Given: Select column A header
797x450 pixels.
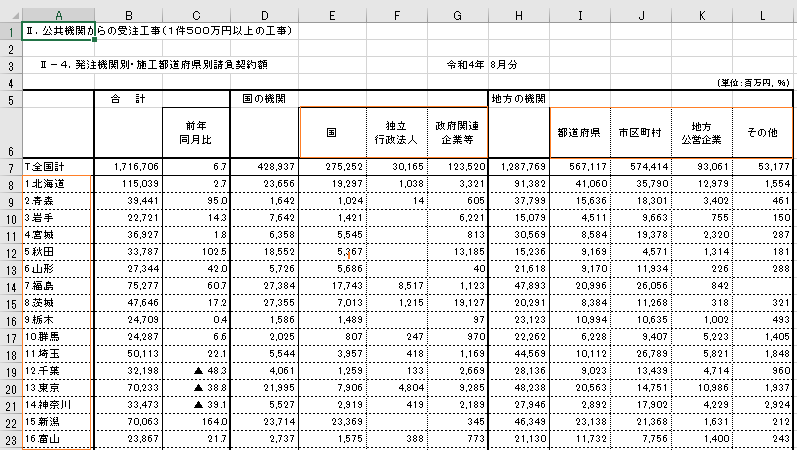Looking at the screenshot, I should [x=57, y=11].
